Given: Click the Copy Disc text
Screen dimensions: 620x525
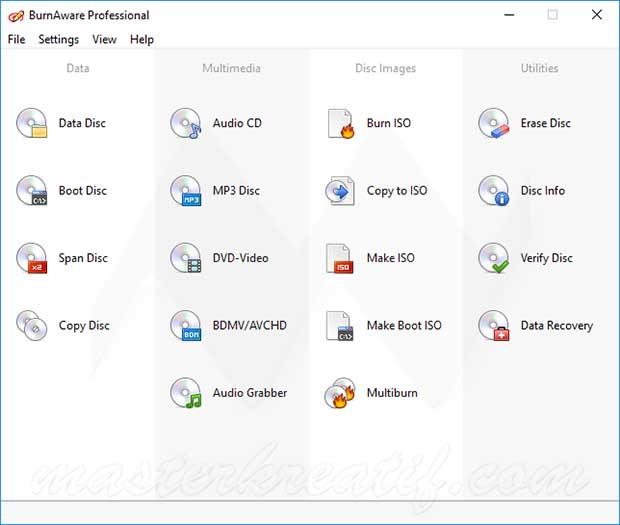Looking at the screenshot, I should 84,326.
